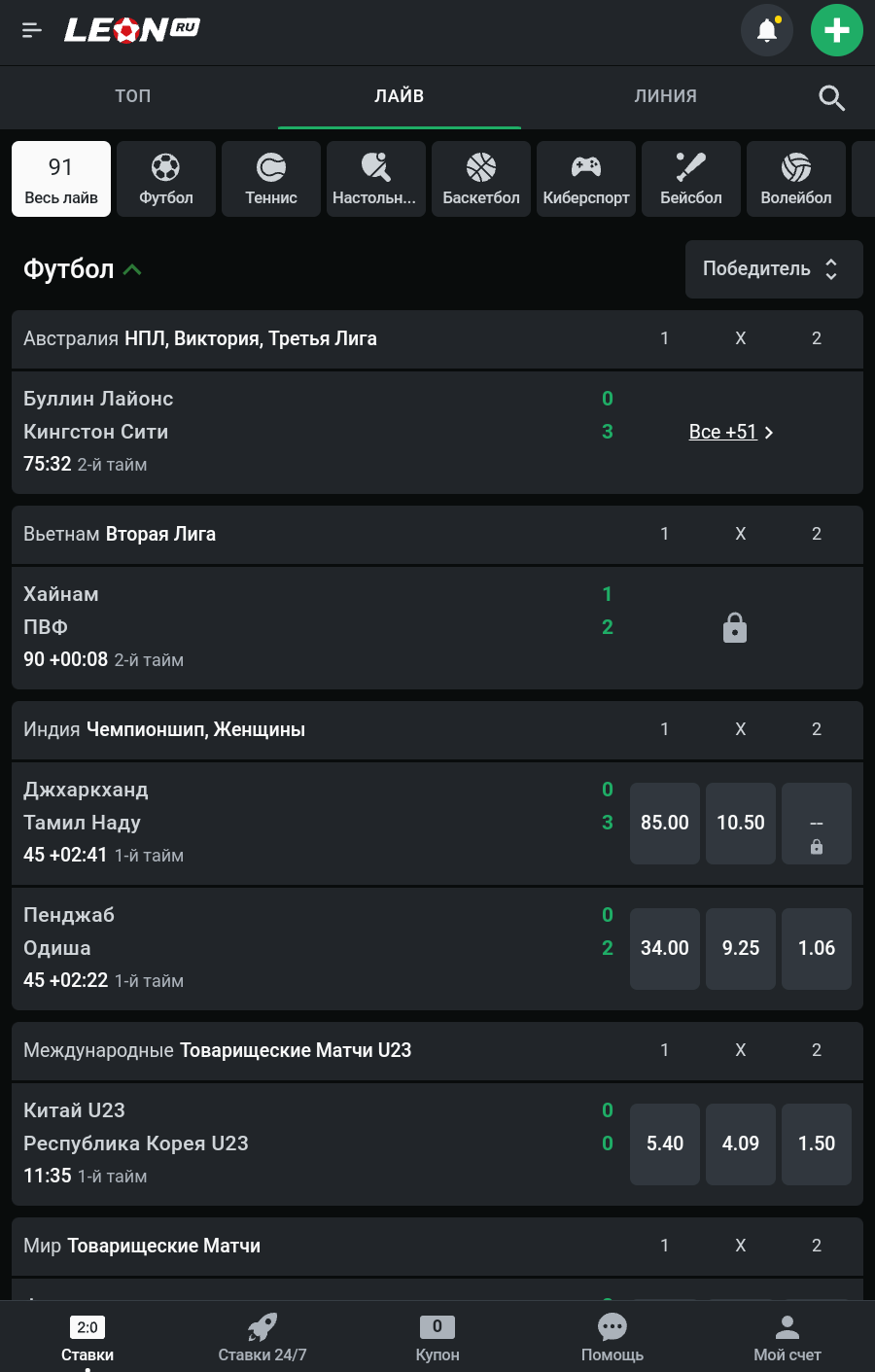Select the Теннис sport filter
Viewport: 875px width, 1372px height.
(x=271, y=179)
